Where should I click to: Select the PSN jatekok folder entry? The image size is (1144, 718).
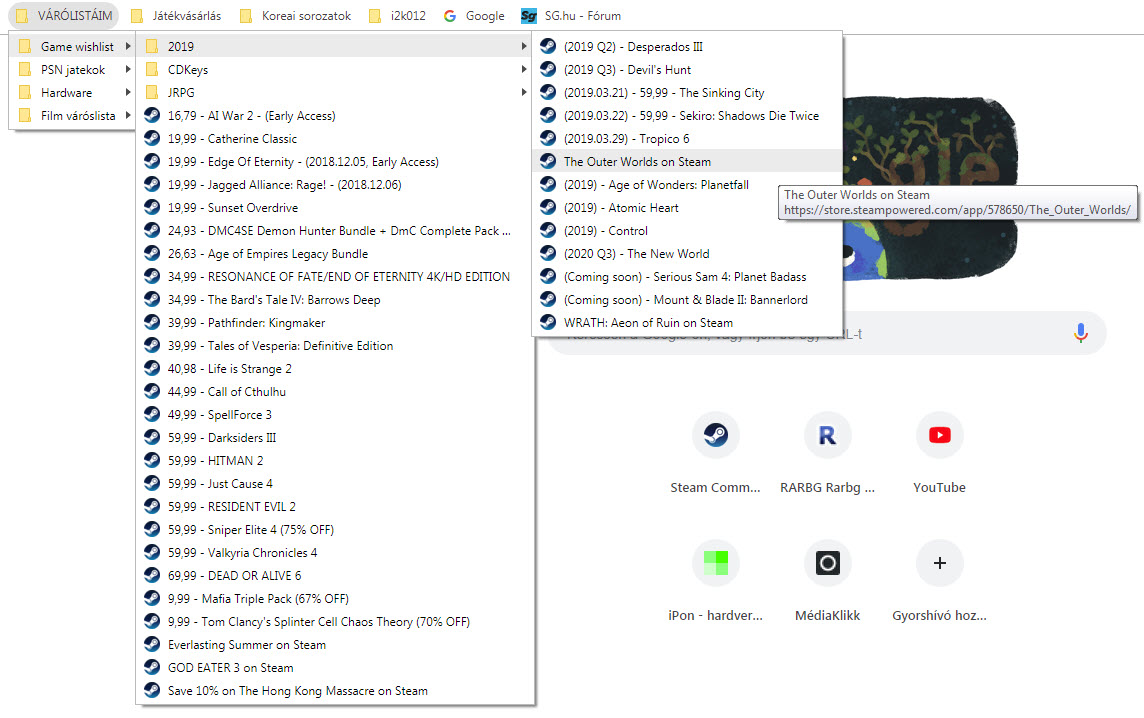click(x=73, y=69)
